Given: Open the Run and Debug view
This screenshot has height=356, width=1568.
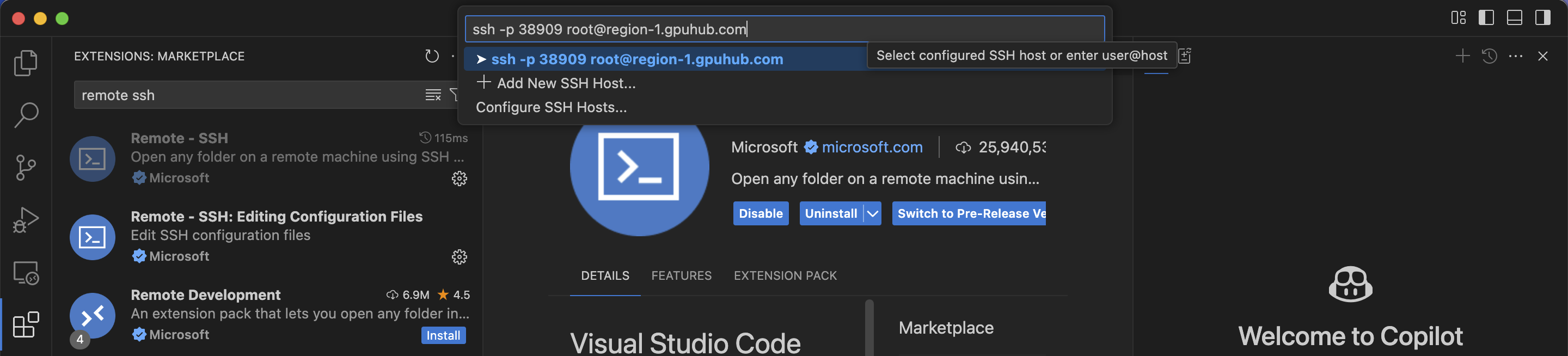Looking at the screenshot, I should pyautogui.click(x=26, y=220).
